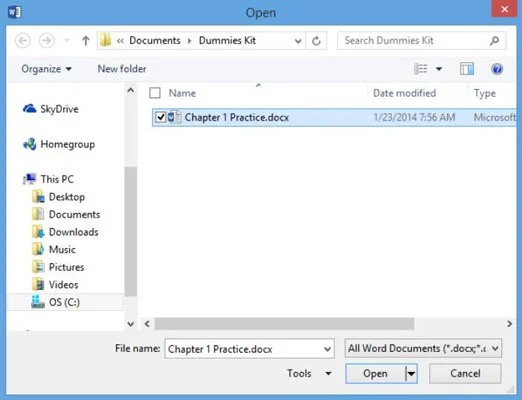Open the Tools dropdown menu
The width and height of the screenshot is (522, 400).
pyautogui.click(x=309, y=373)
